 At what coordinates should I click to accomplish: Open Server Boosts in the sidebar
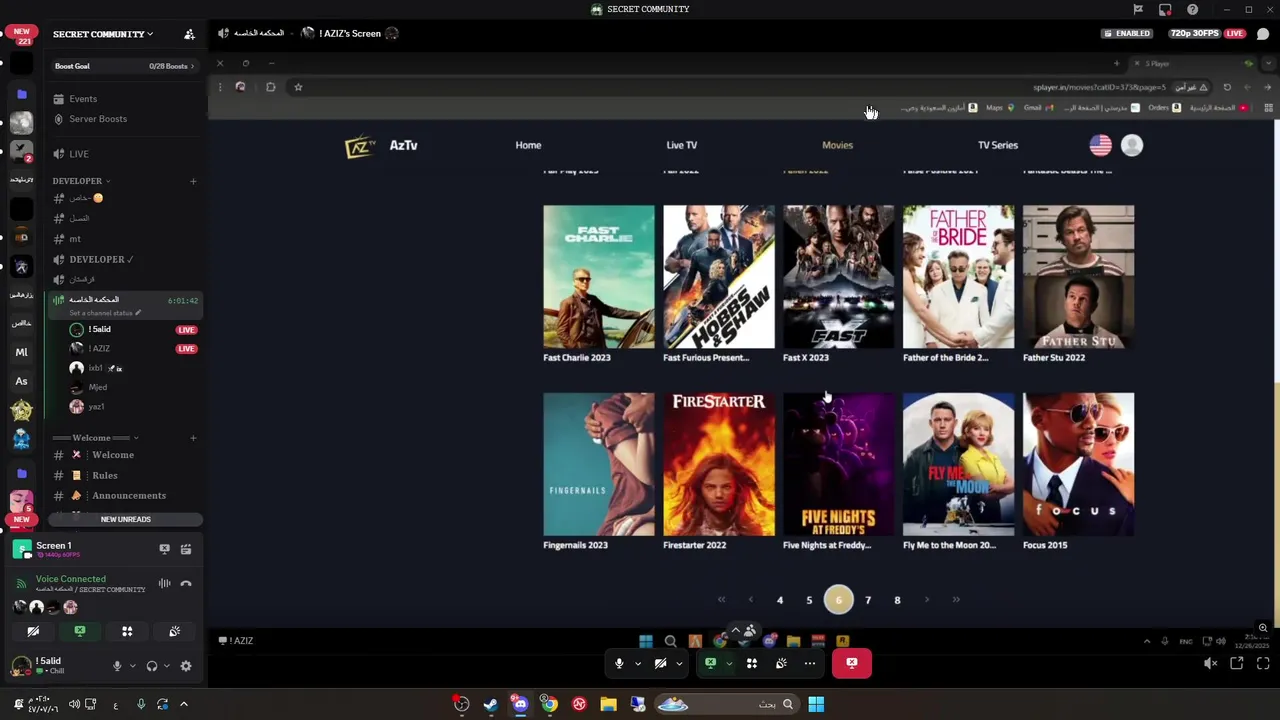tap(98, 119)
